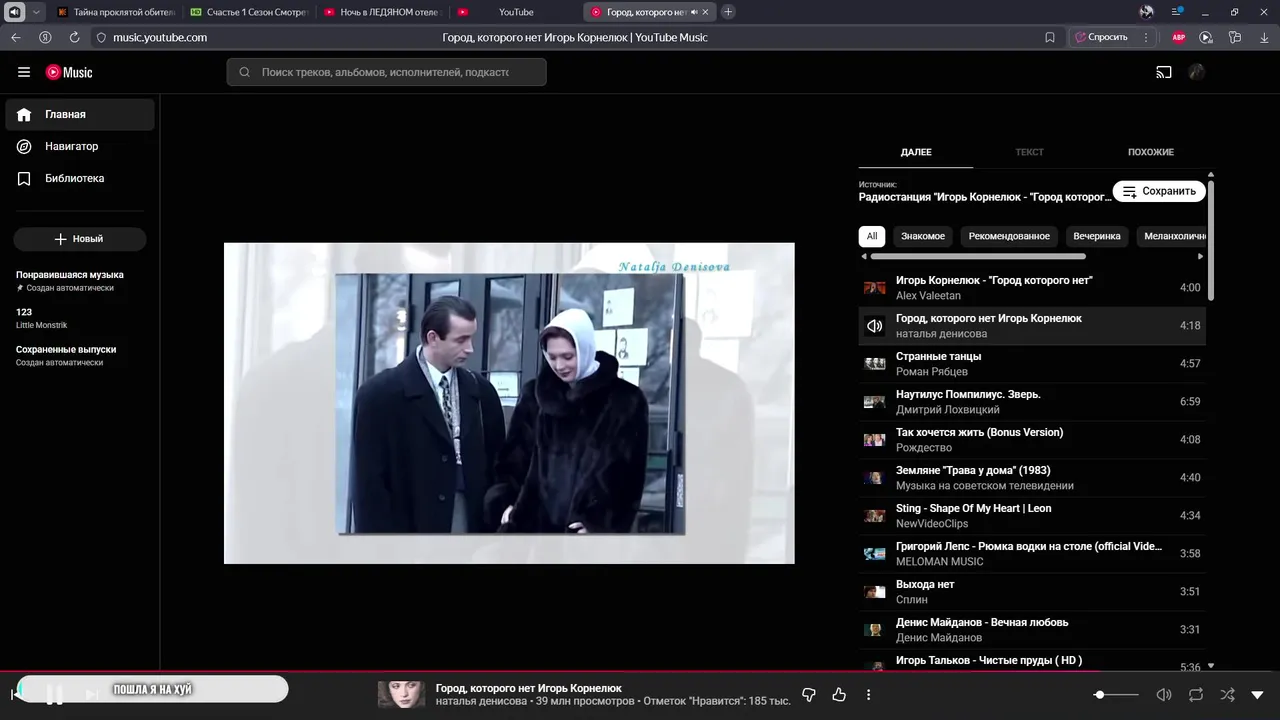Toggle shuffle in player bar

click(x=1227, y=695)
